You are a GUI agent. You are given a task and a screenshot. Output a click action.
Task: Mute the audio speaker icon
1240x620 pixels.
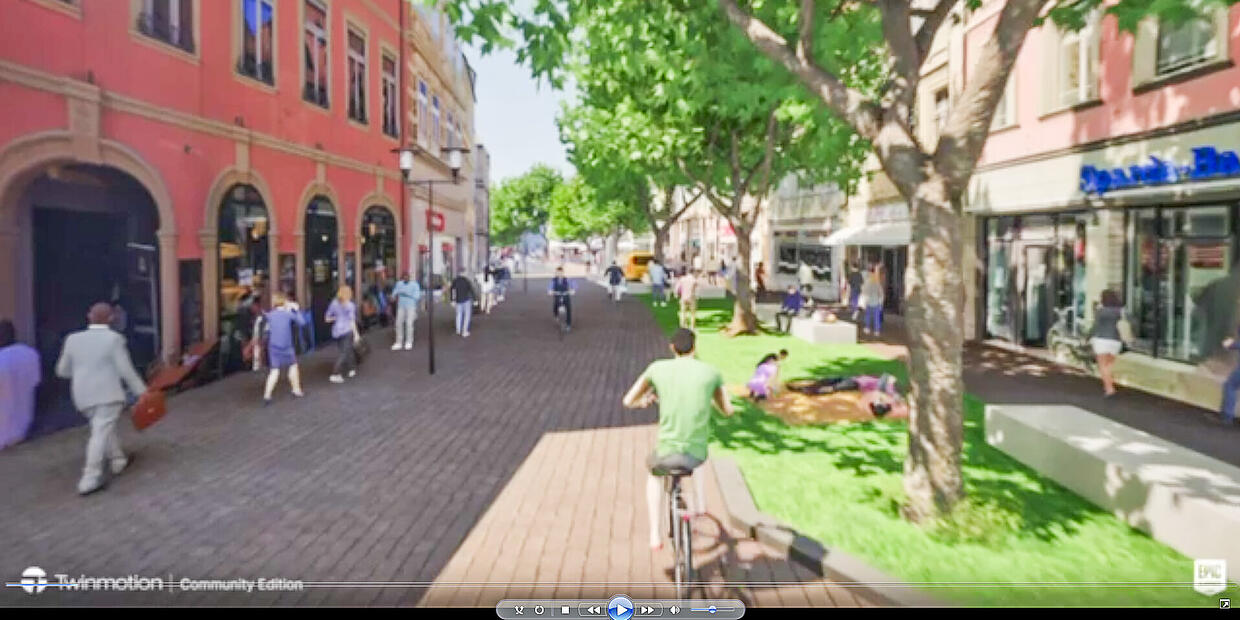click(675, 609)
